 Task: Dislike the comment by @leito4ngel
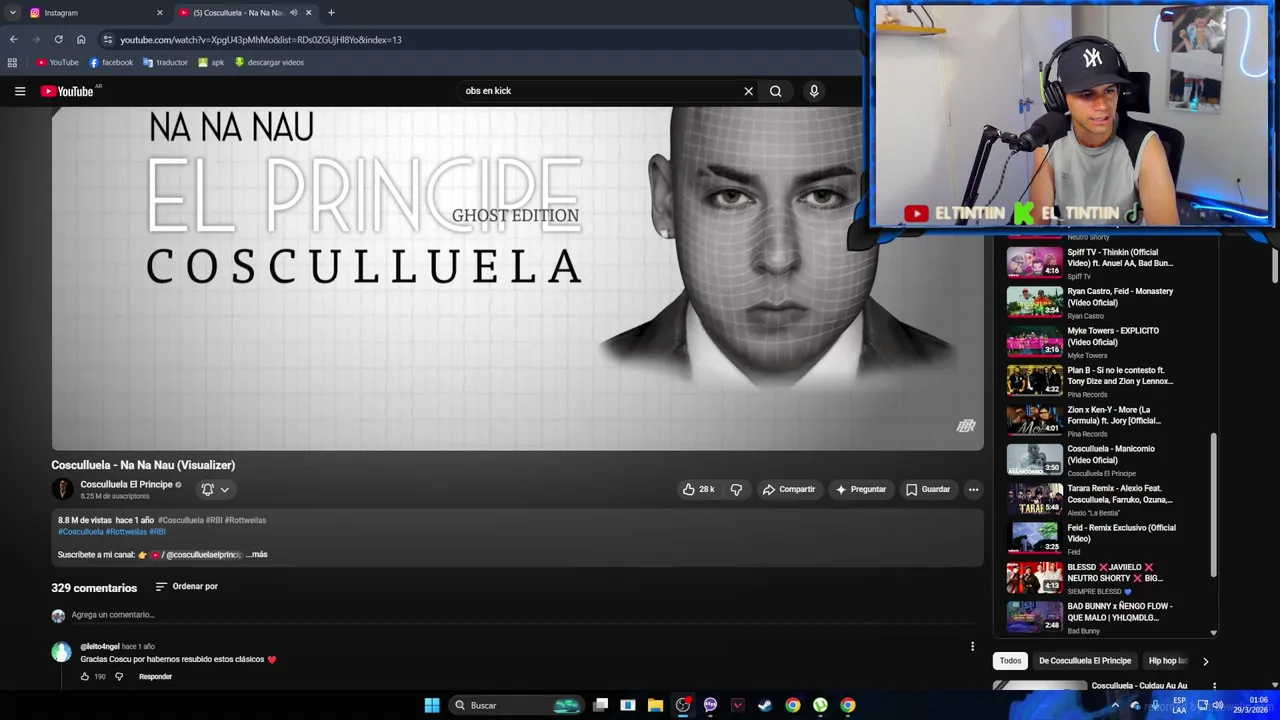[x=119, y=677]
